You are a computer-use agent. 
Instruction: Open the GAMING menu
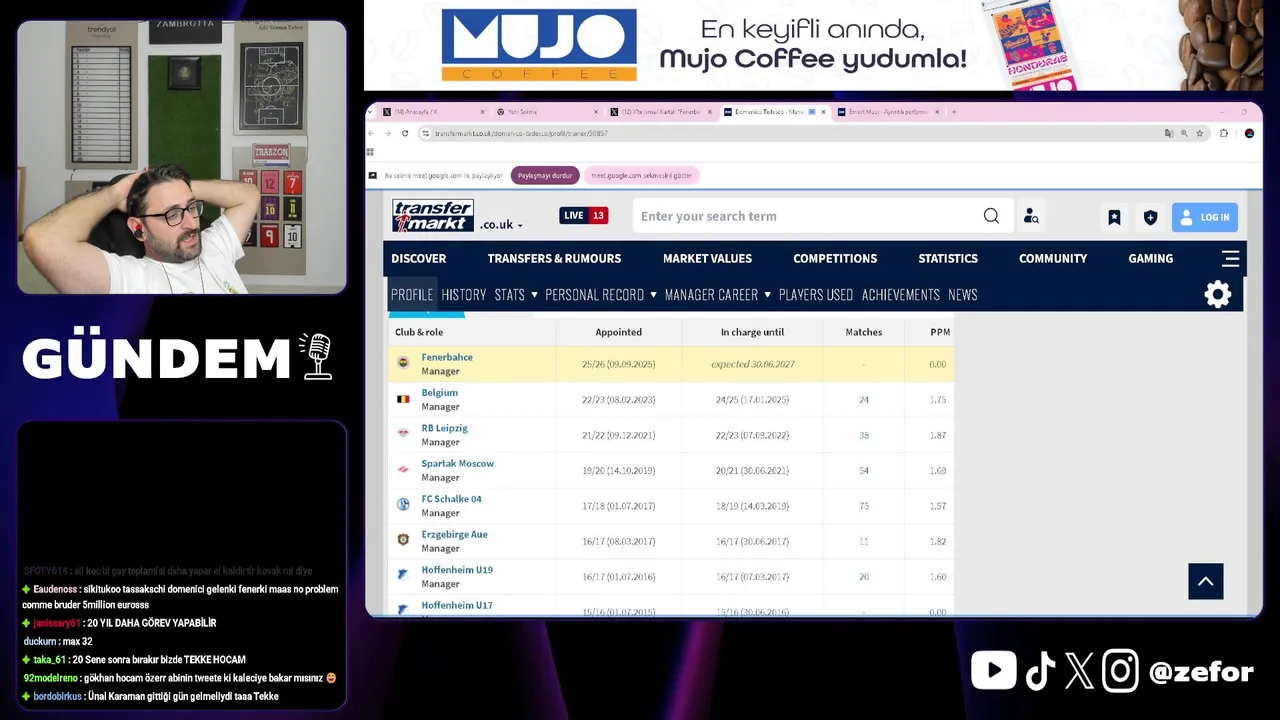(1151, 258)
